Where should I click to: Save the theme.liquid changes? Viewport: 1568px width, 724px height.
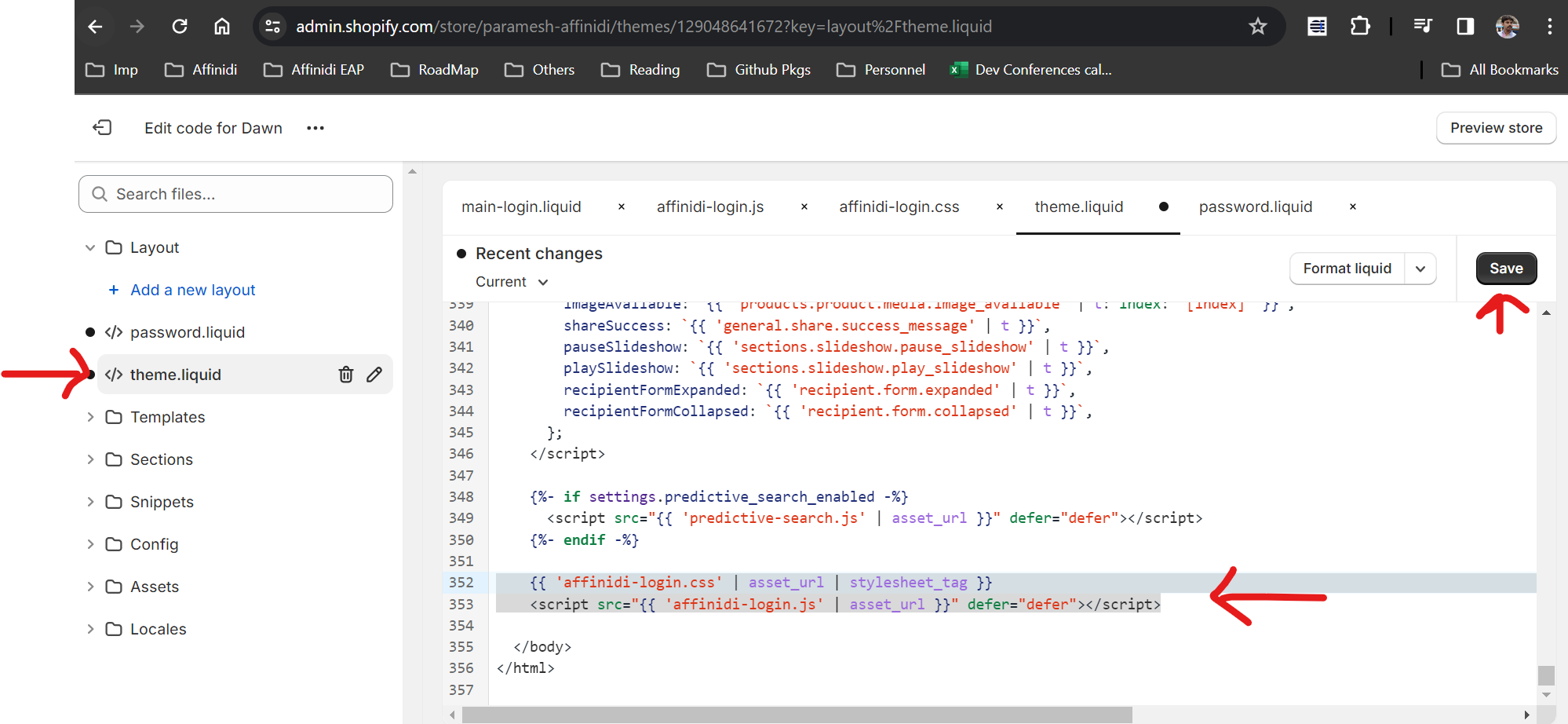(1506, 269)
